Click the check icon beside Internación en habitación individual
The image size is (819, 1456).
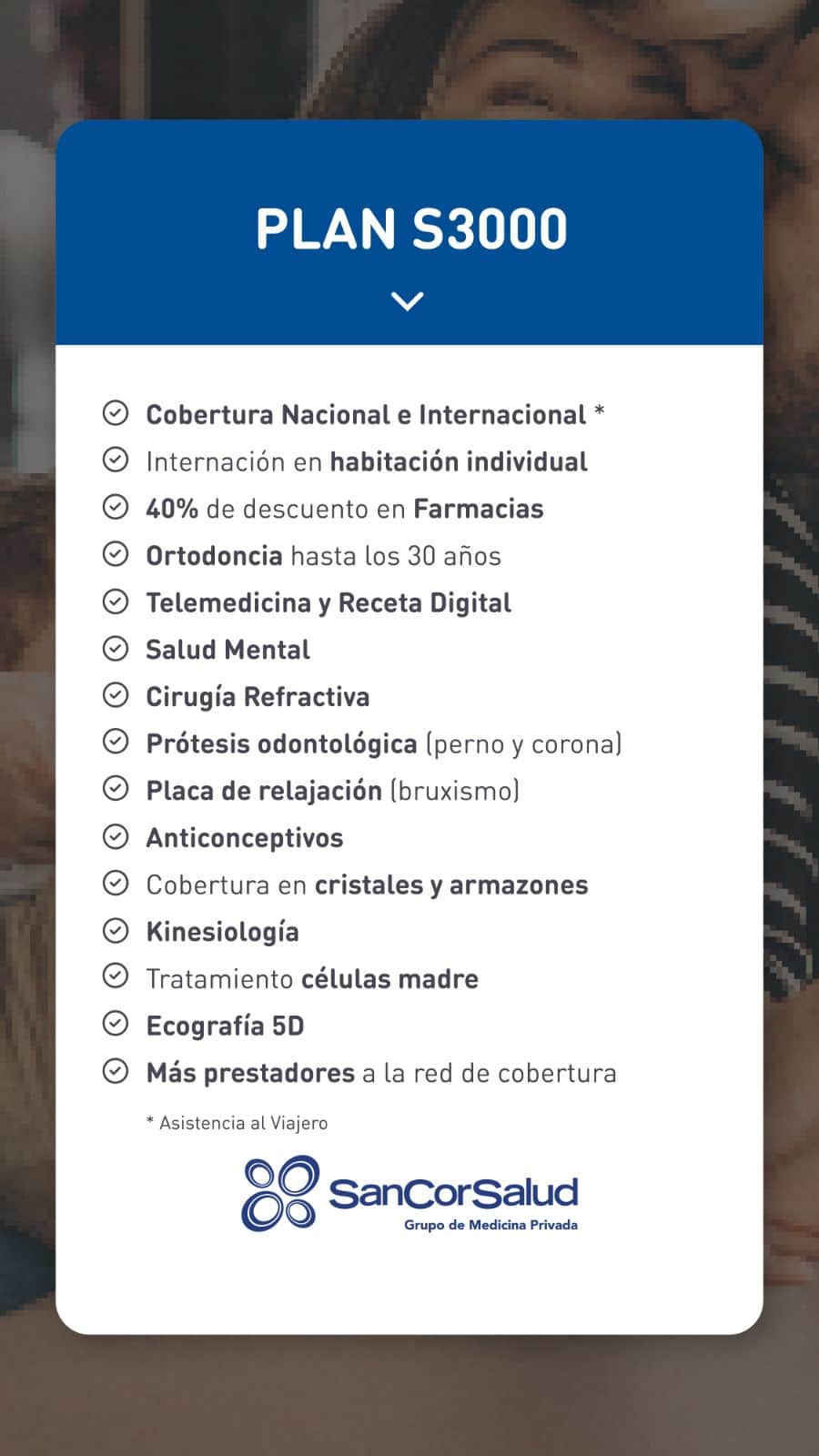[x=116, y=460]
